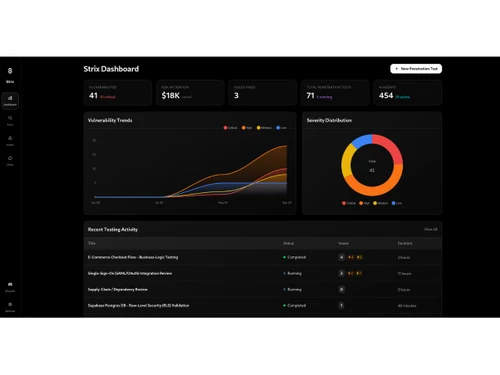Open the third sidebar item below the magnifier

click(x=10, y=141)
